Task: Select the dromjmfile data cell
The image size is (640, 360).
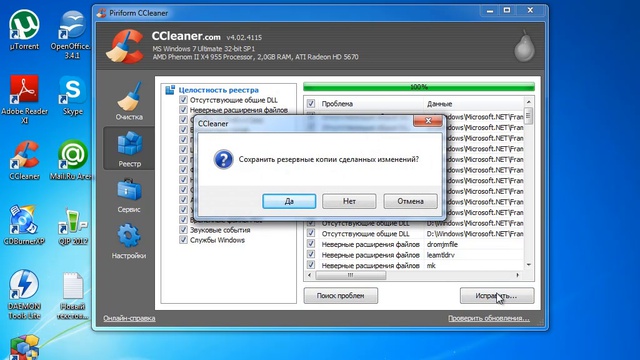Action: [x=442, y=244]
